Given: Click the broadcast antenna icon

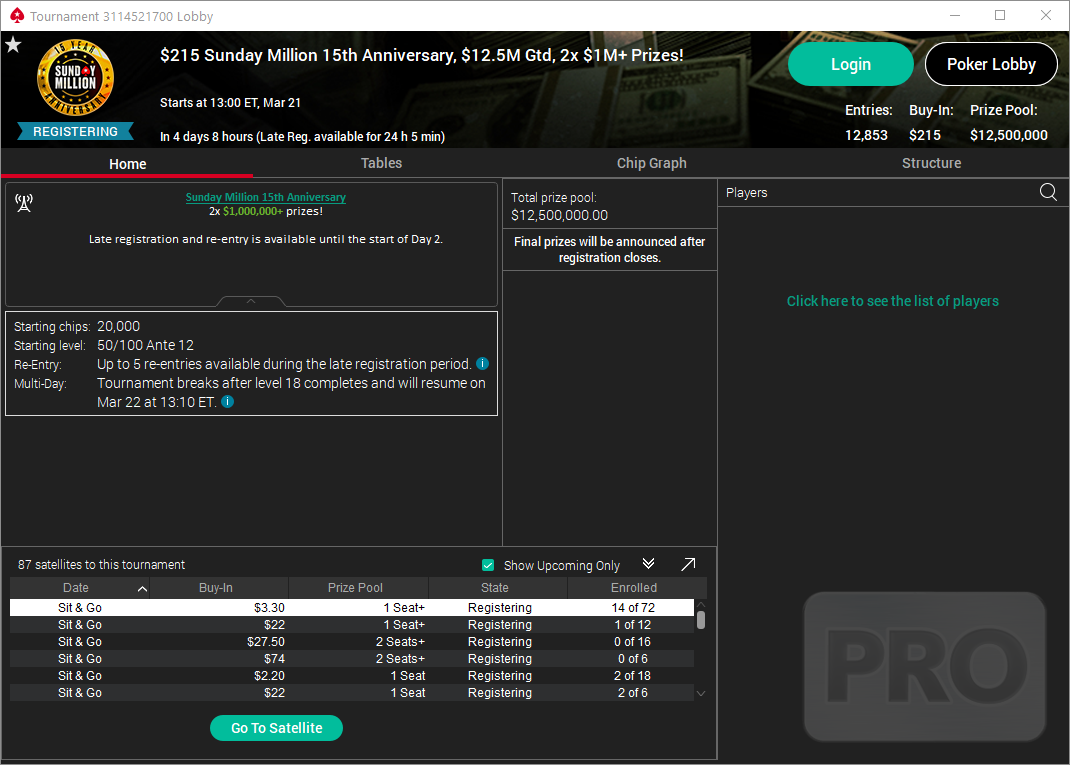Looking at the screenshot, I should pos(24,203).
